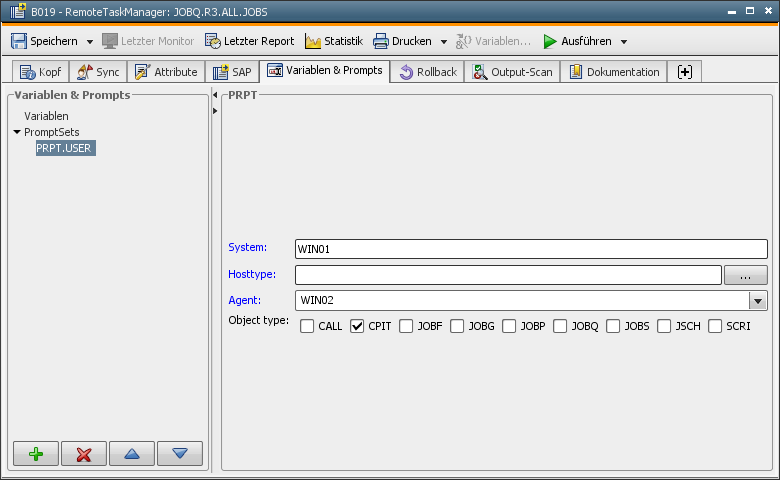The height and width of the screenshot is (480, 780).
Task: Open the SAP tab
Action: (x=232, y=72)
